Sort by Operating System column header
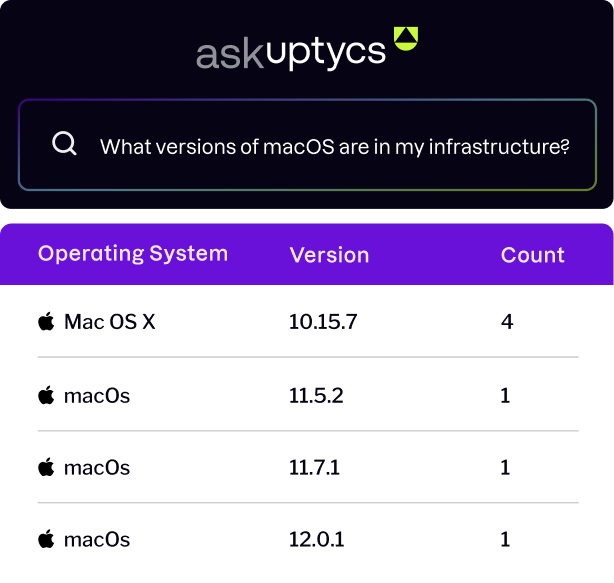614x583 pixels. pyautogui.click(x=133, y=254)
